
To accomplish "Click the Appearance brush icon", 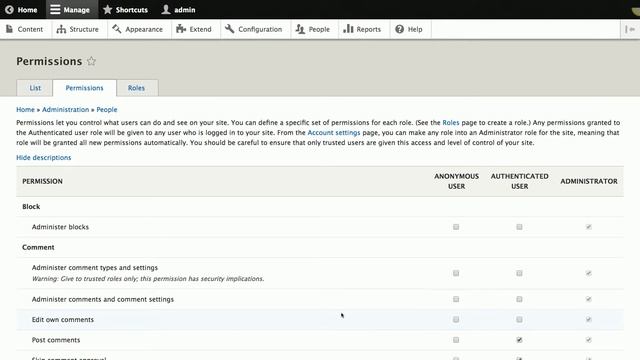I will [117, 29].
